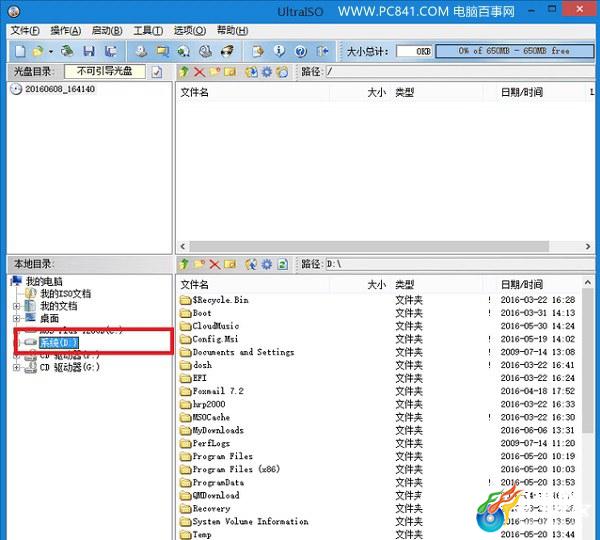The image size is (600, 540).
Task: Expand the CD 驱动器(G:) tree node
Action: pos(16,368)
